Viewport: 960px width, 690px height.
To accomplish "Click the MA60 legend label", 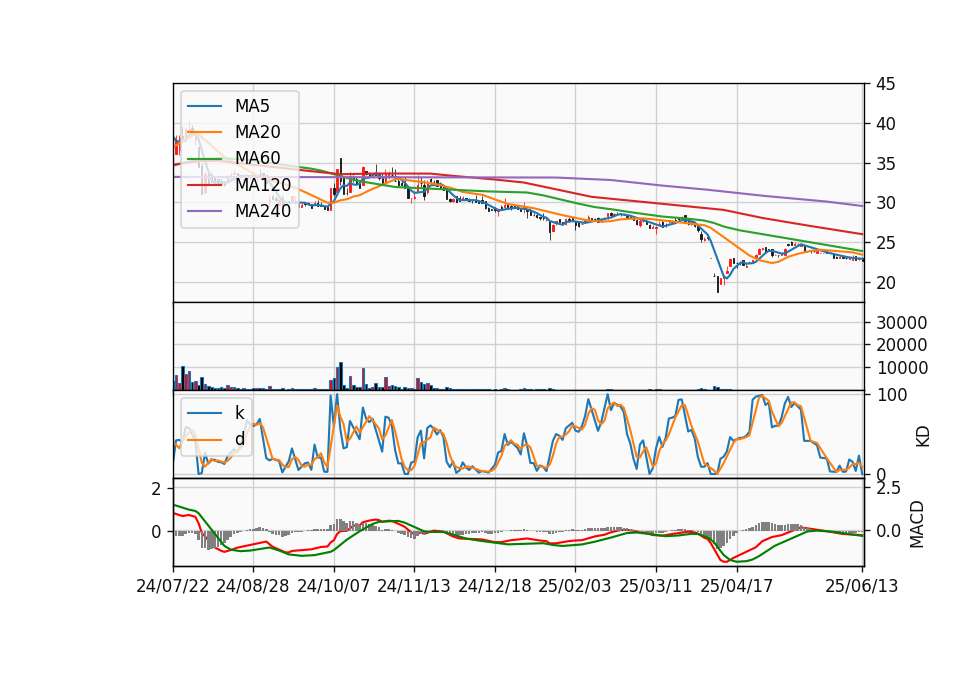I will (257, 158).
